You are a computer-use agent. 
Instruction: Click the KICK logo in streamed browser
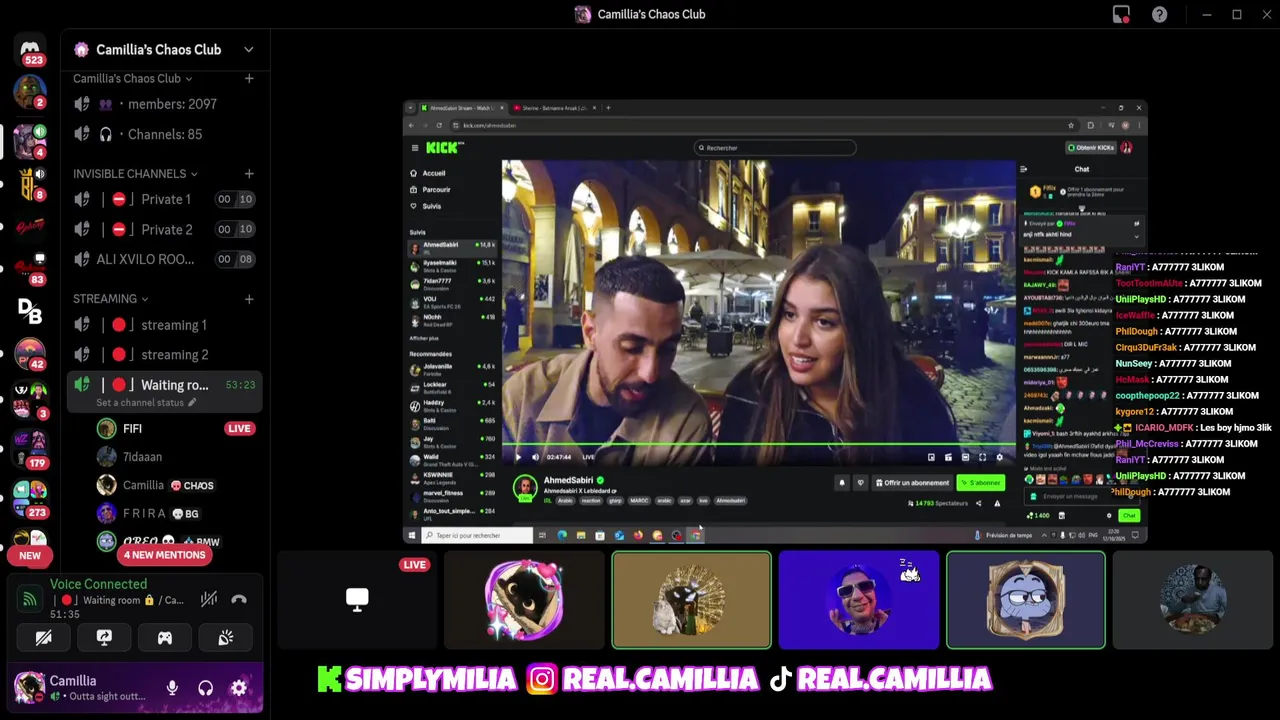(444, 148)
